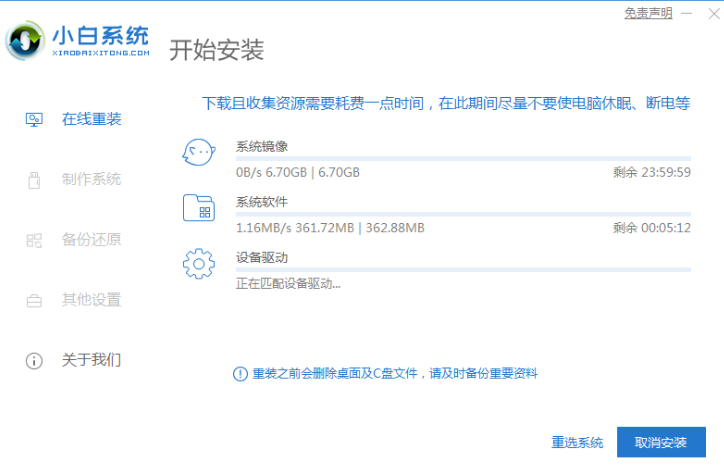Minimize the 小白系统 window
Screen dimensions: 724x465
(684, 13)
